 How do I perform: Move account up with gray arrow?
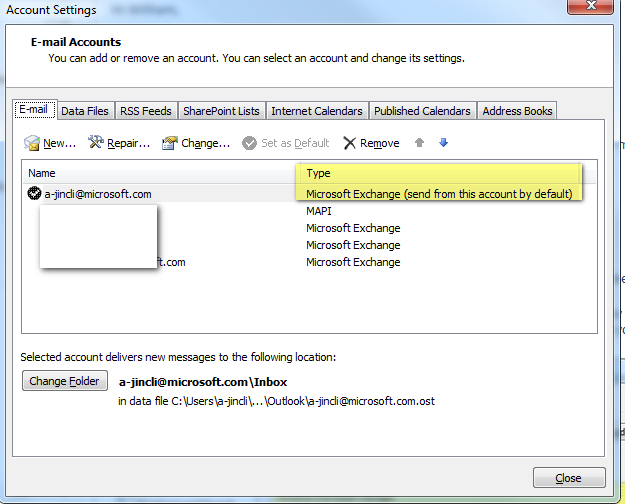click(419, 142)
